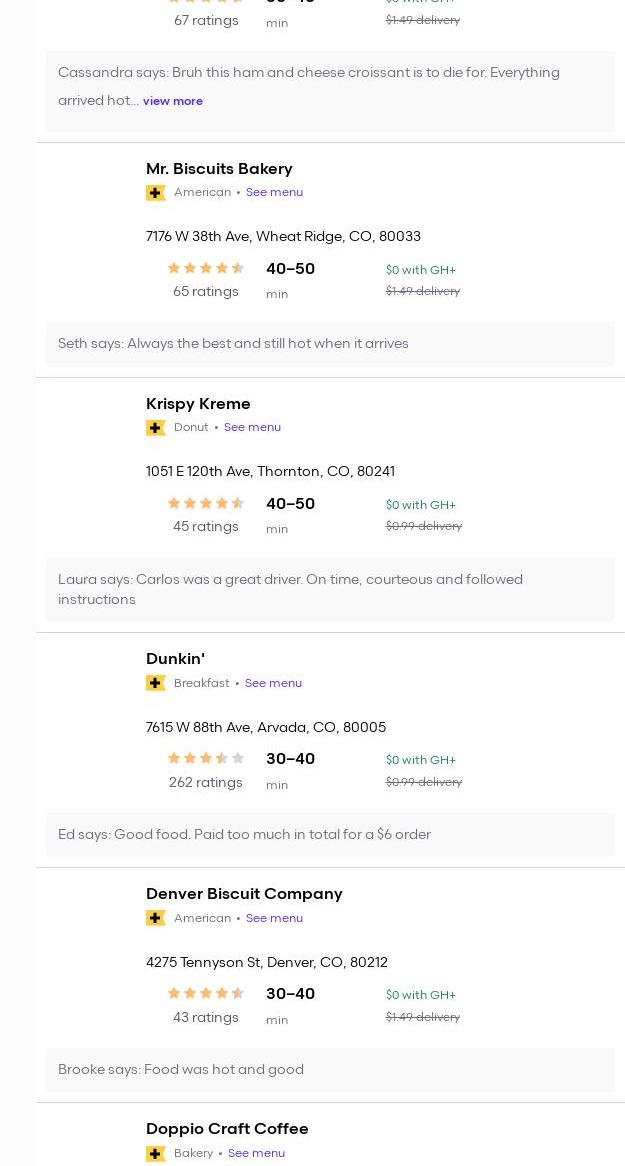
Task: Expand Cassandra's review with view more
Action: (x=172, y=101)
